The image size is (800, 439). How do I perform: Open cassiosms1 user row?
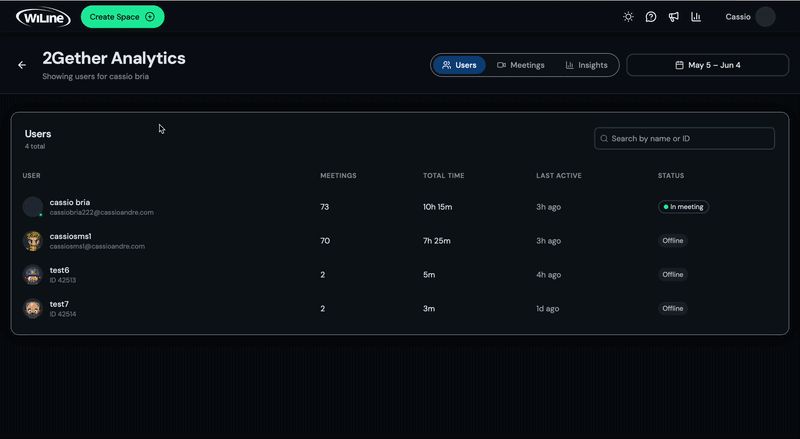pos(399,240)
